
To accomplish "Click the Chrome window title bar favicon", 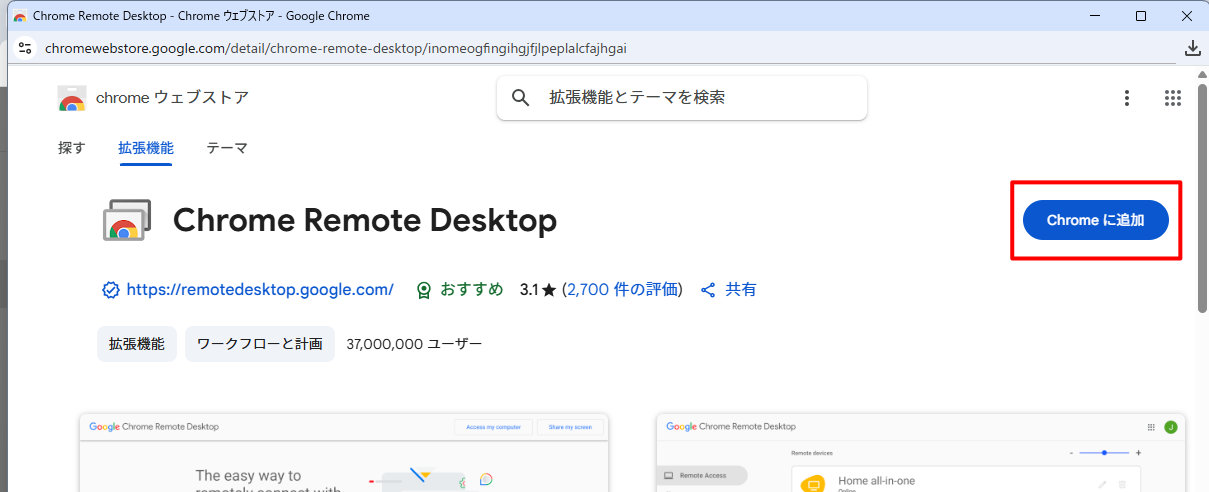I will coord(20,16).
